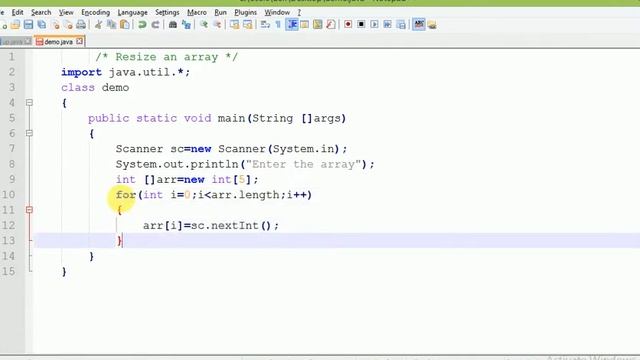
Task: Click the Replace toolbar icon
Action: tap(186, 24)
